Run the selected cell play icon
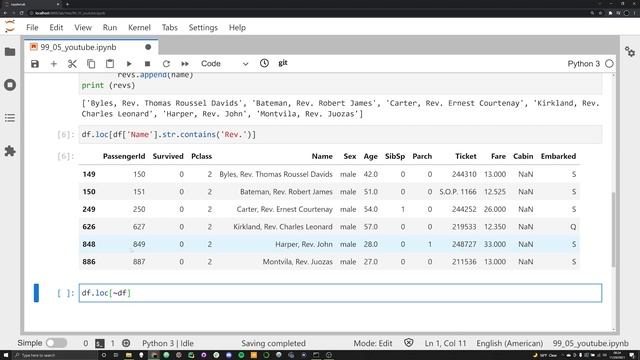Viewport: 640px width, 360px height. click(129, 64)
